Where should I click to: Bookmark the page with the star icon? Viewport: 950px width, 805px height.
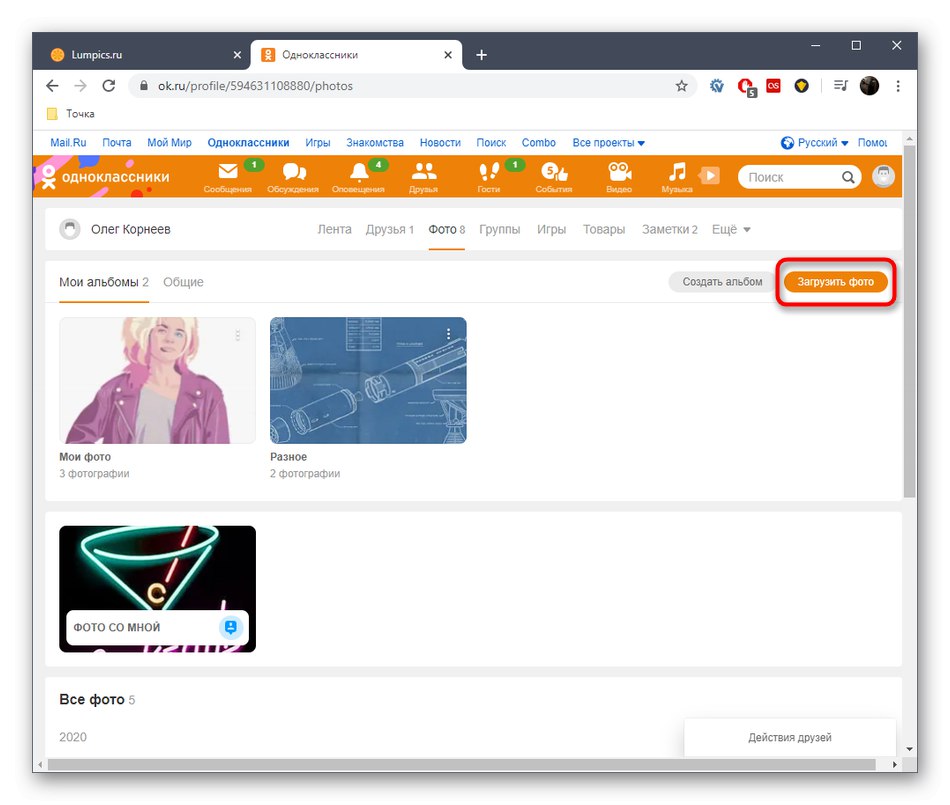click(x=682, y=86)
